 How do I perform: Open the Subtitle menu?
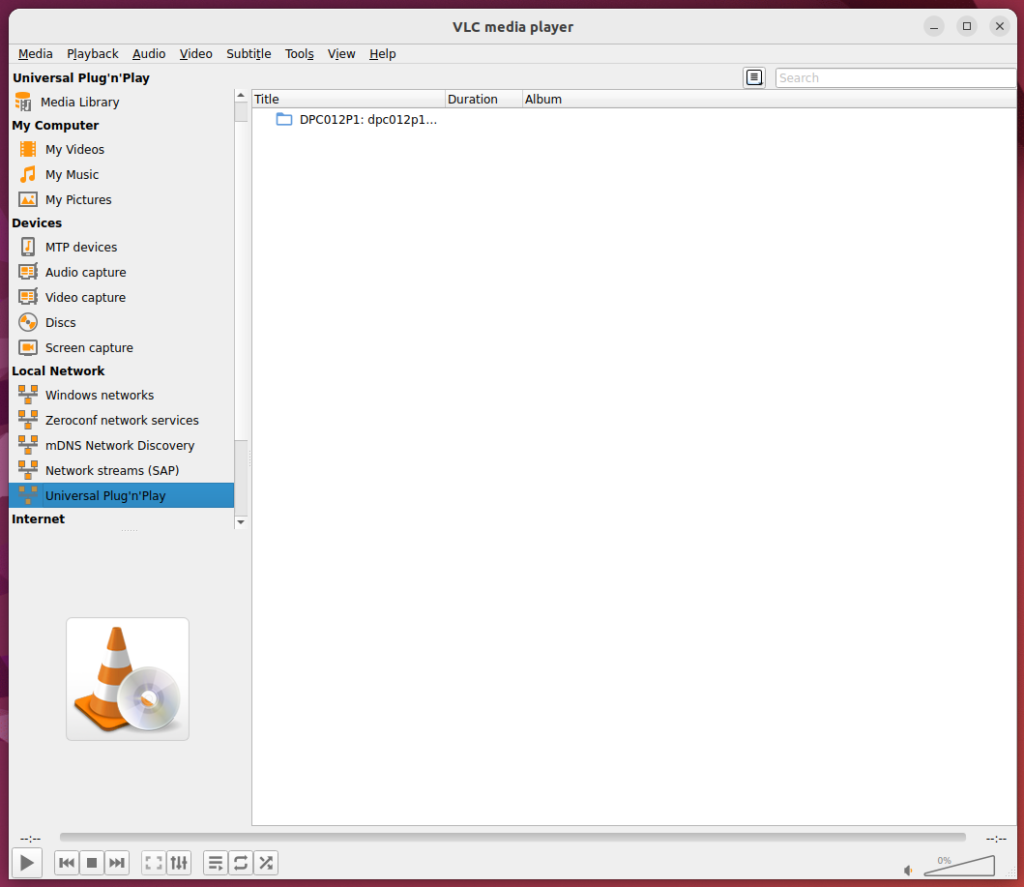(x=248, y=54)
